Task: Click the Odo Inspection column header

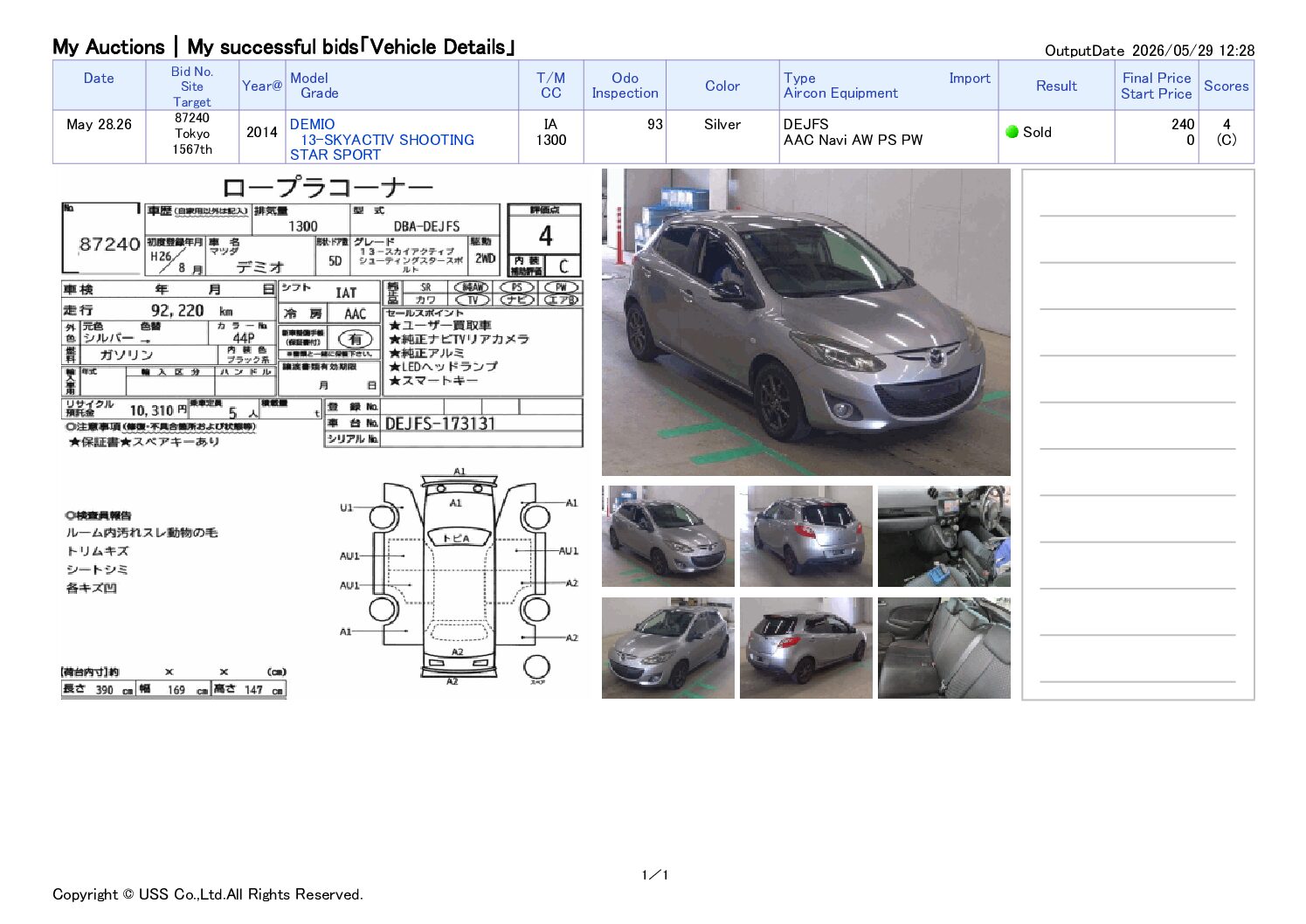Action: (625, 86)
